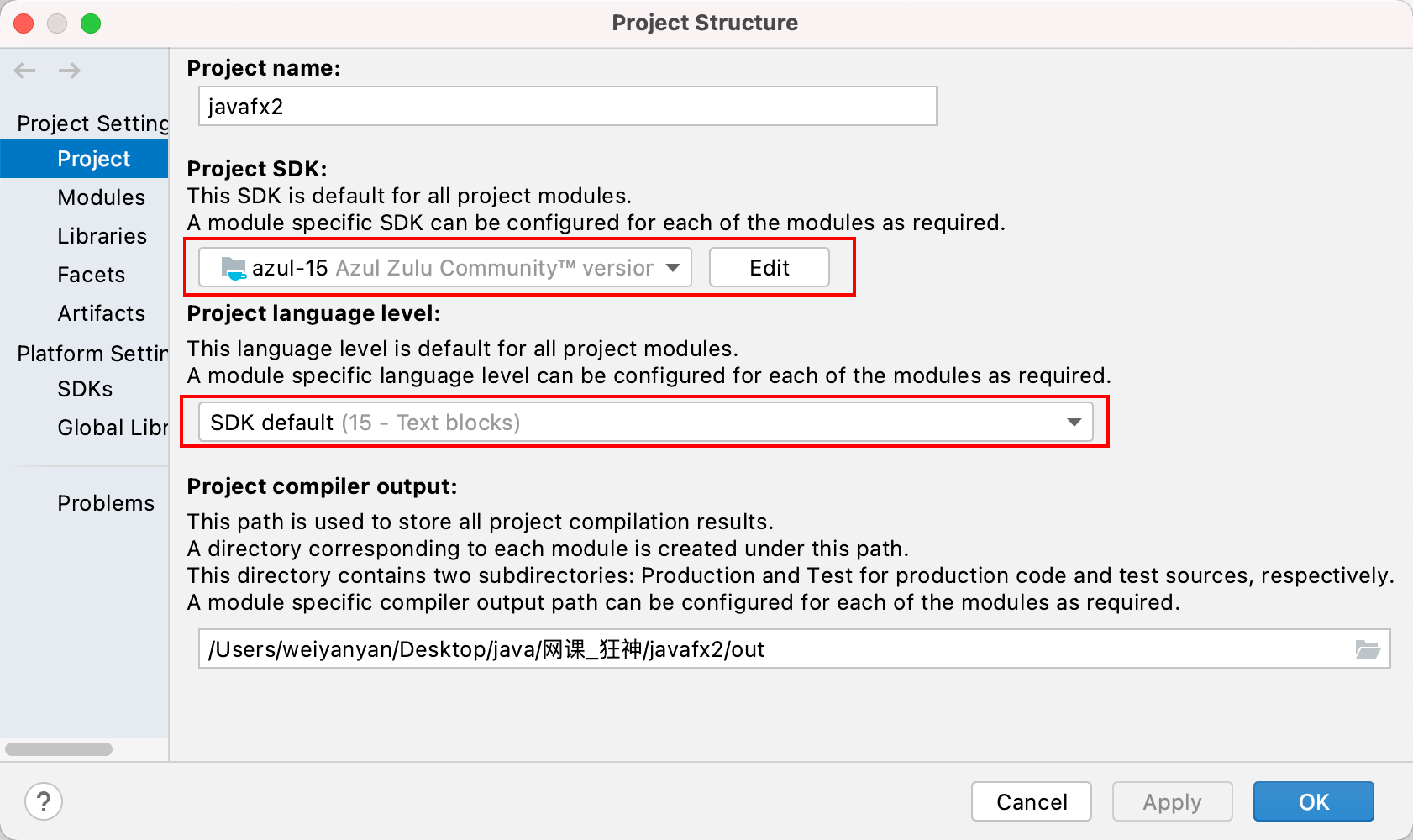Expand the Project language level dropdown
The image size is (1413, 840).
click(x=645, y=423)
